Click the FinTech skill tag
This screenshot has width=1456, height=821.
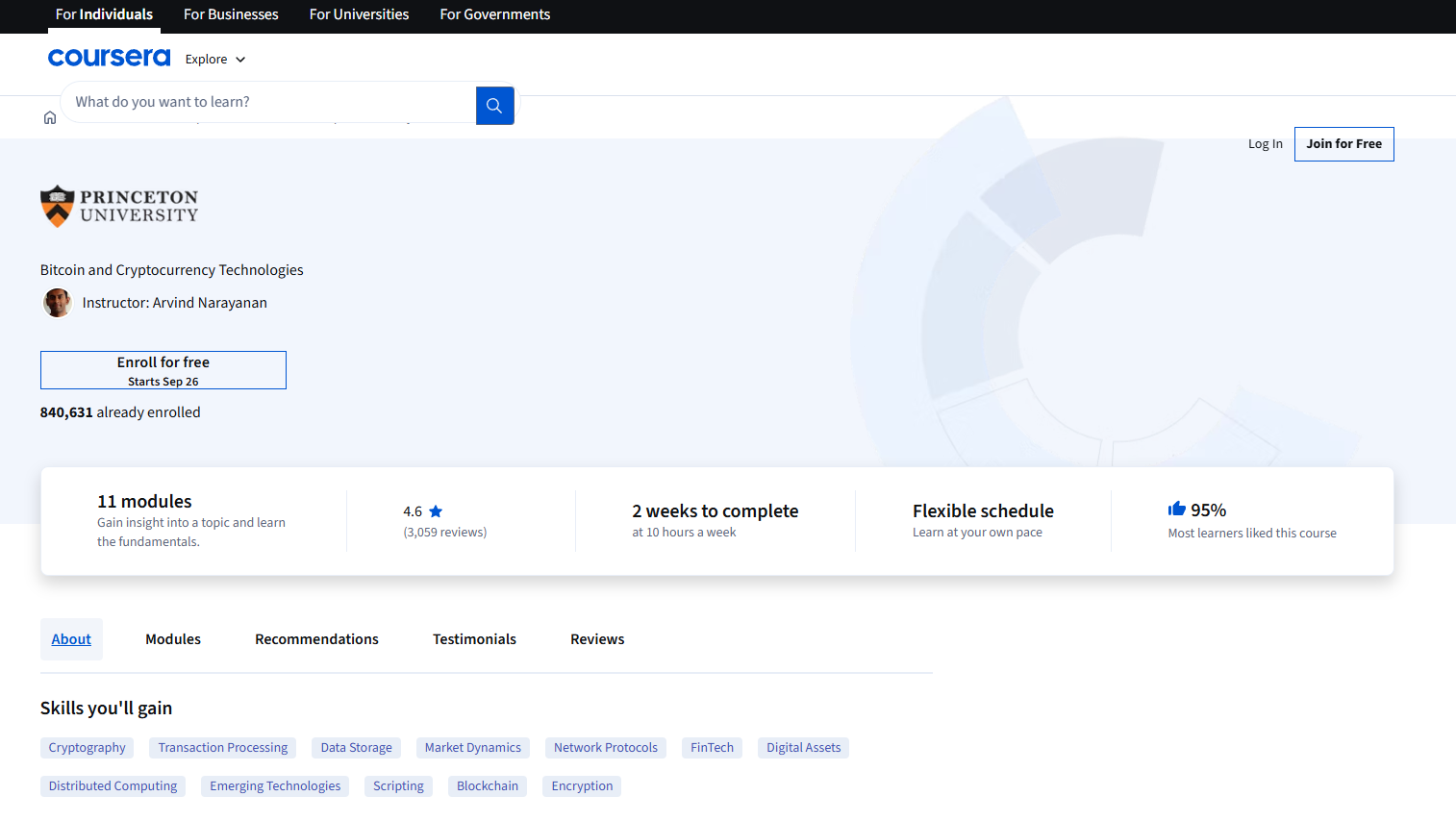point(712,748)
